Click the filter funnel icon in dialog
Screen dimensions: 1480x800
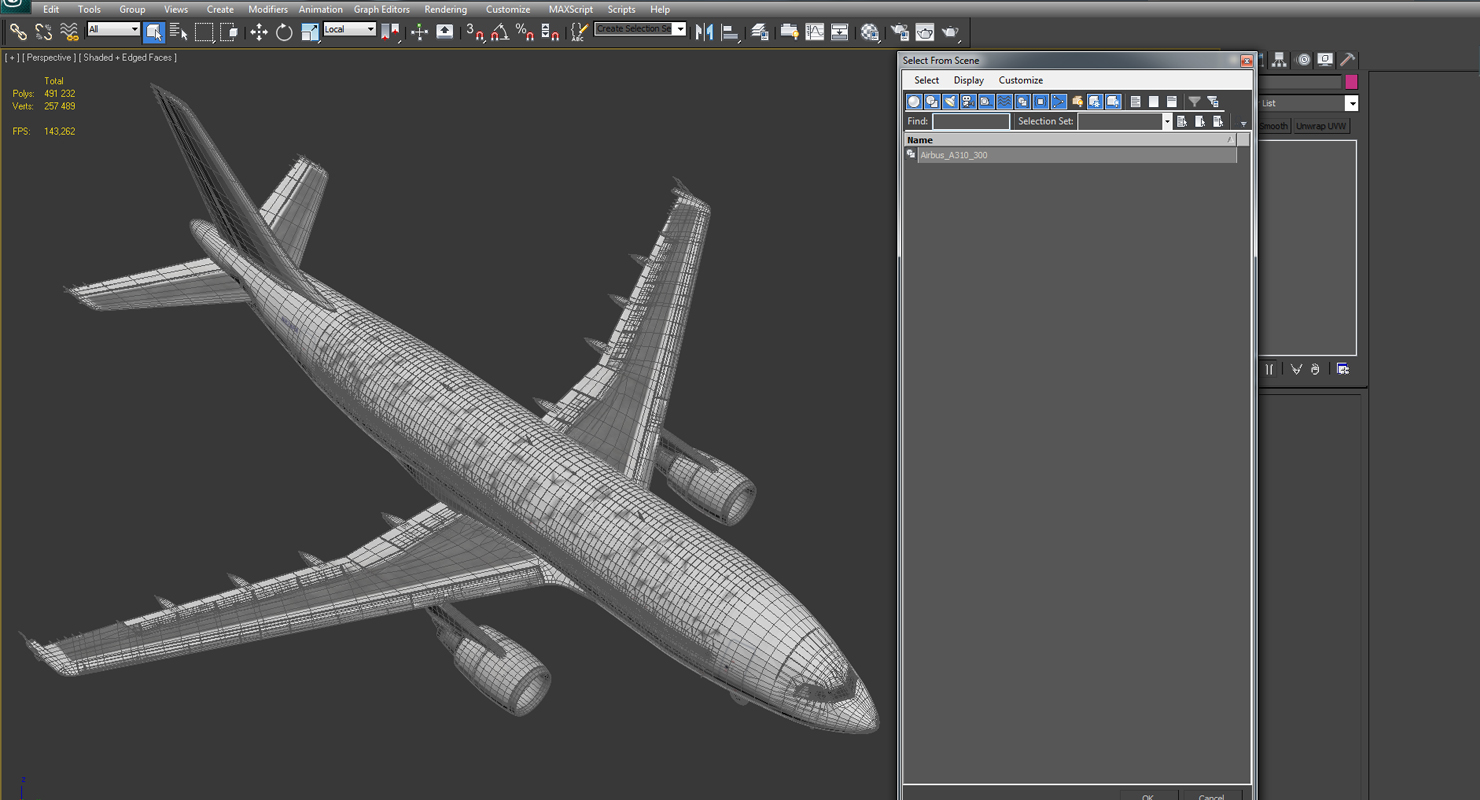[1194, 101]
